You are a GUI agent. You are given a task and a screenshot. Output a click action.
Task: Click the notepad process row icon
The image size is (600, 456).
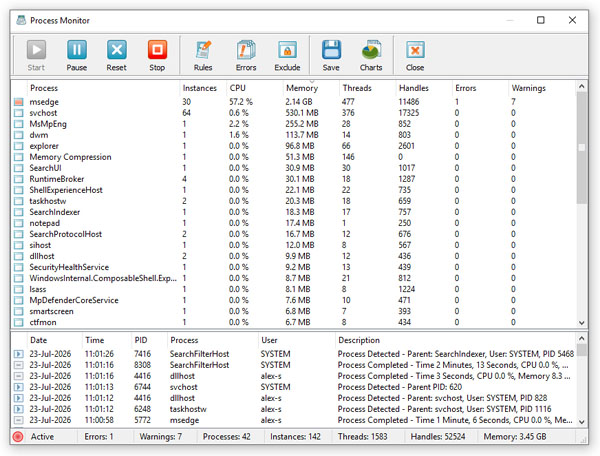[18, 223]
